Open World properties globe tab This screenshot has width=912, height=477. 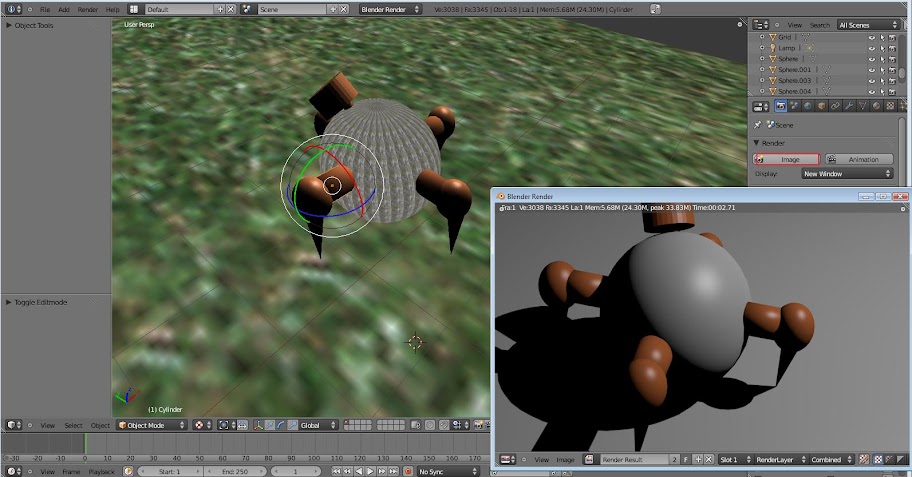[x=808, y=106]
